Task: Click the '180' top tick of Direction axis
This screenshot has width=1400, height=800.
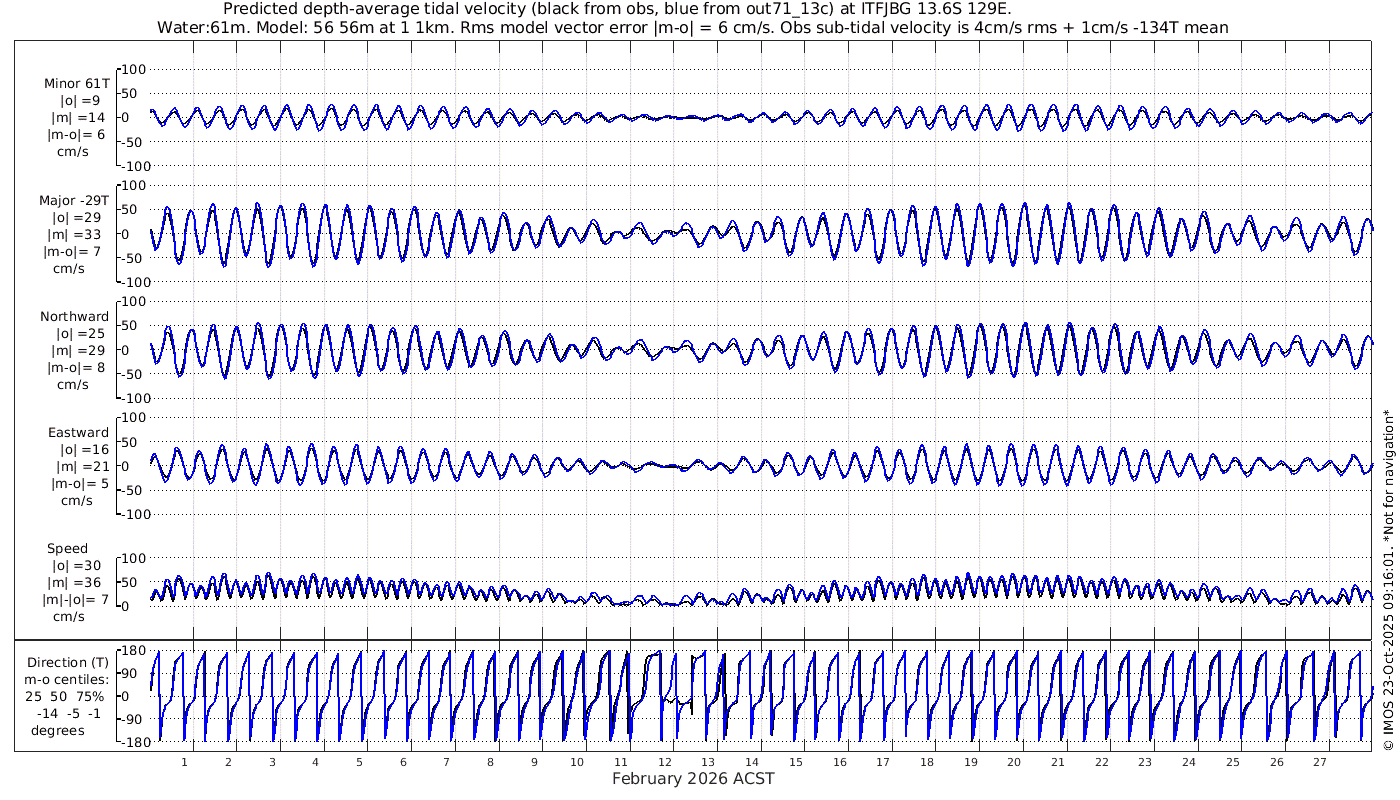Action: tap(134, 649)
